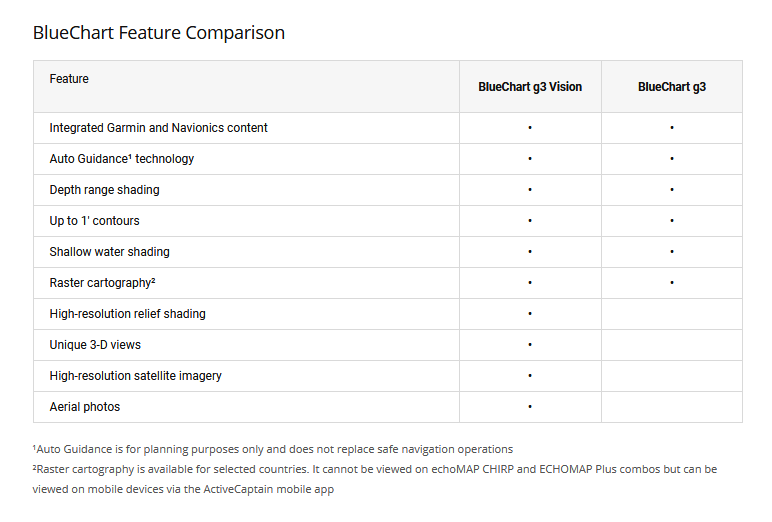Click the g3 Vision bullet for Unique 3-D views

click(530, 345)
